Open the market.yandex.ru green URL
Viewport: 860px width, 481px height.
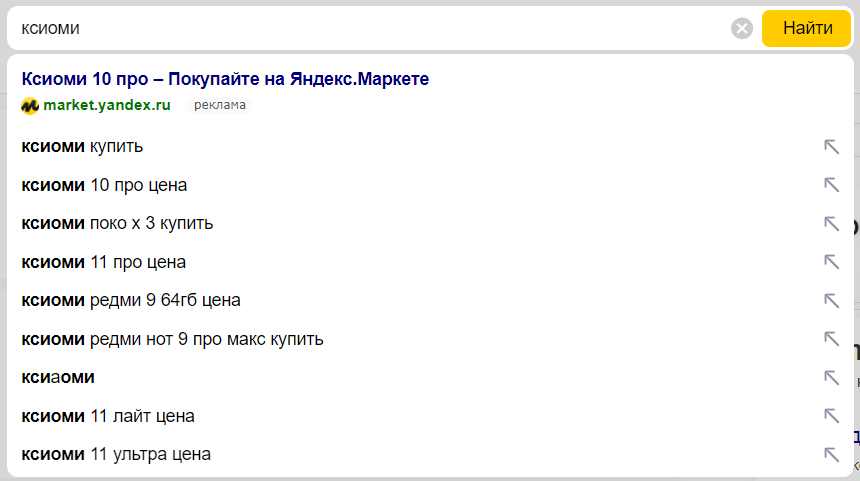click(x=106, y=105)
